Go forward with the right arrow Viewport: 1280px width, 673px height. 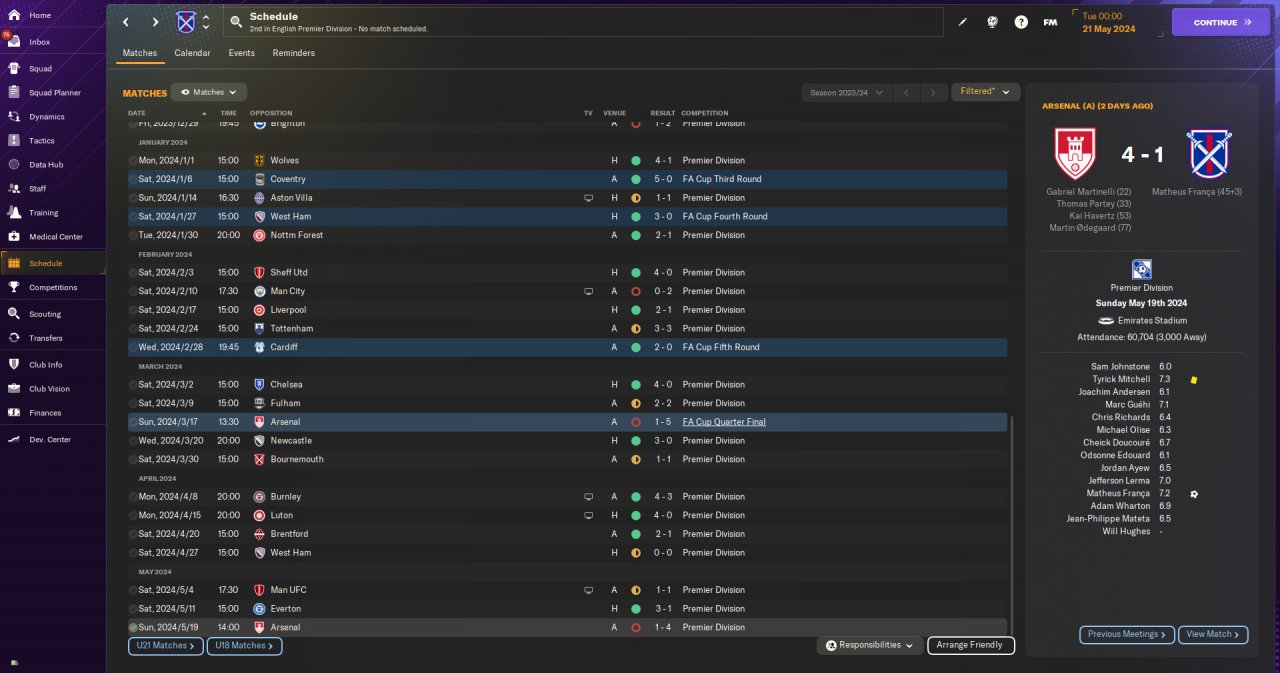point(155,22)
